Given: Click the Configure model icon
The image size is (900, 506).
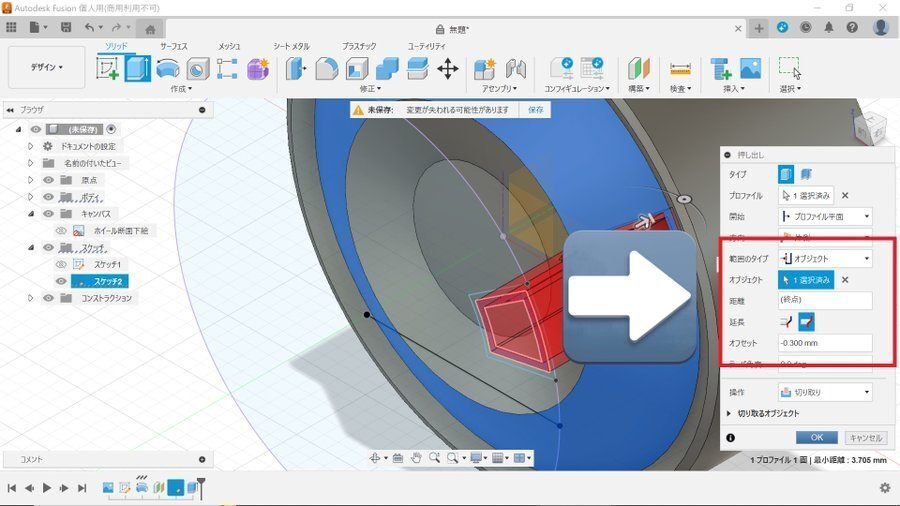Looking at the screenshot, I should click(562, 69).
